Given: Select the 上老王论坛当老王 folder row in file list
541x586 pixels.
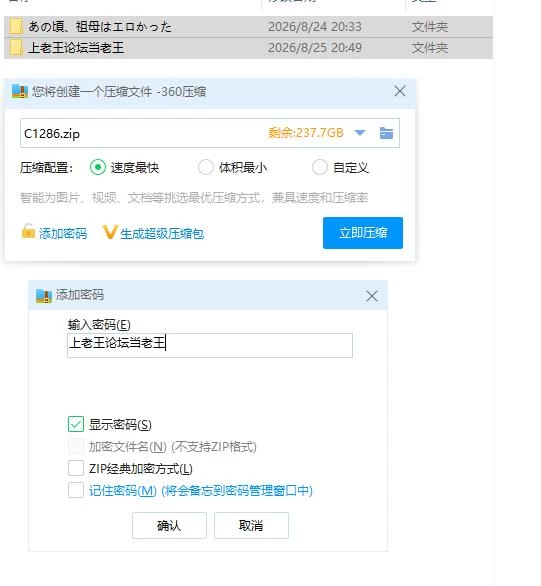Looking at the screenshot, I should click(x=248, y=48).
